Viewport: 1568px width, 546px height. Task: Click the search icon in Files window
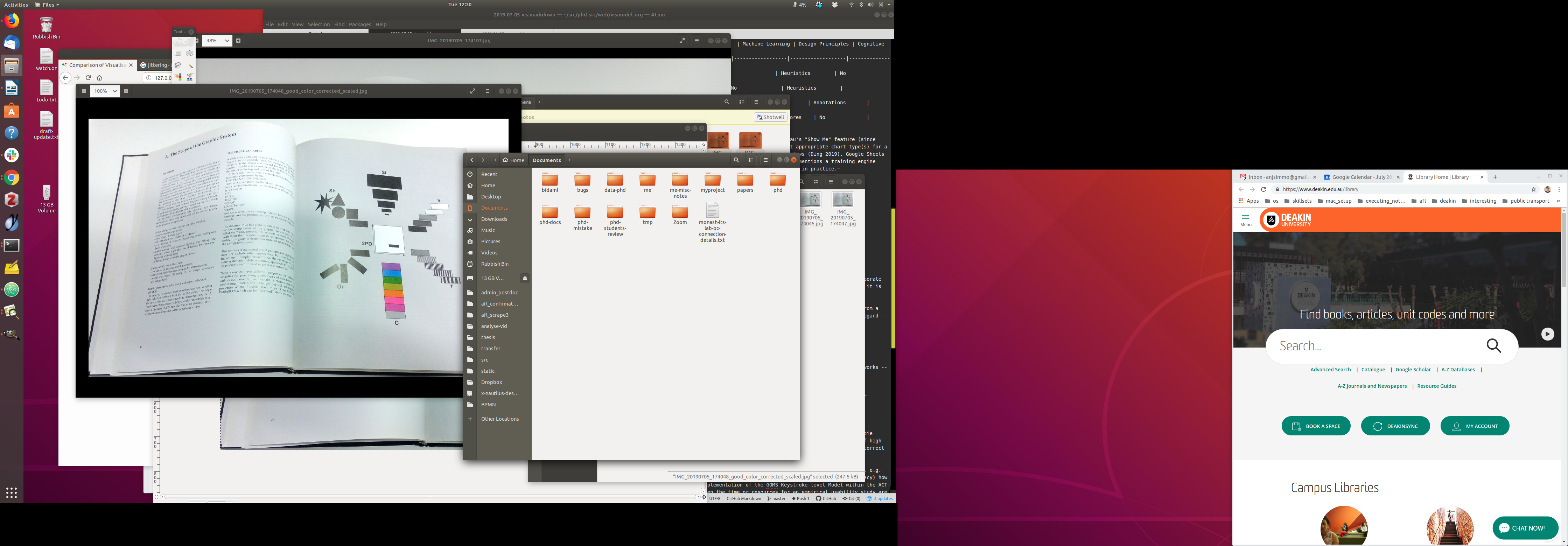[736, 160]
